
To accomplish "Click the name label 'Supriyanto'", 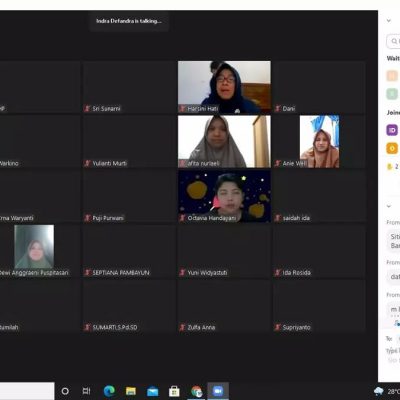I will point(297,327).
